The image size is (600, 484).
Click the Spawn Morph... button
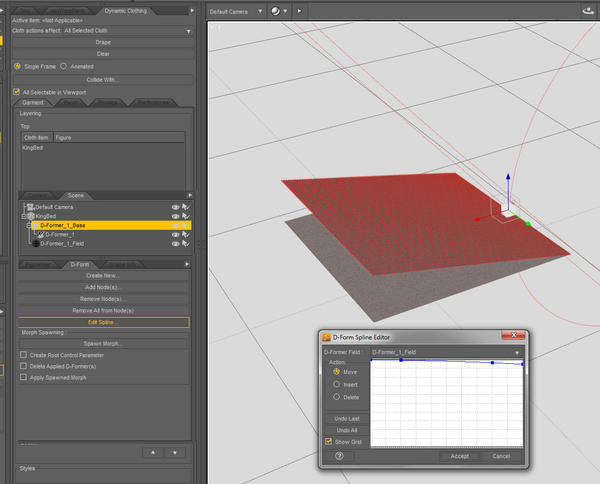pyautogui.click(x=103, y=344)
